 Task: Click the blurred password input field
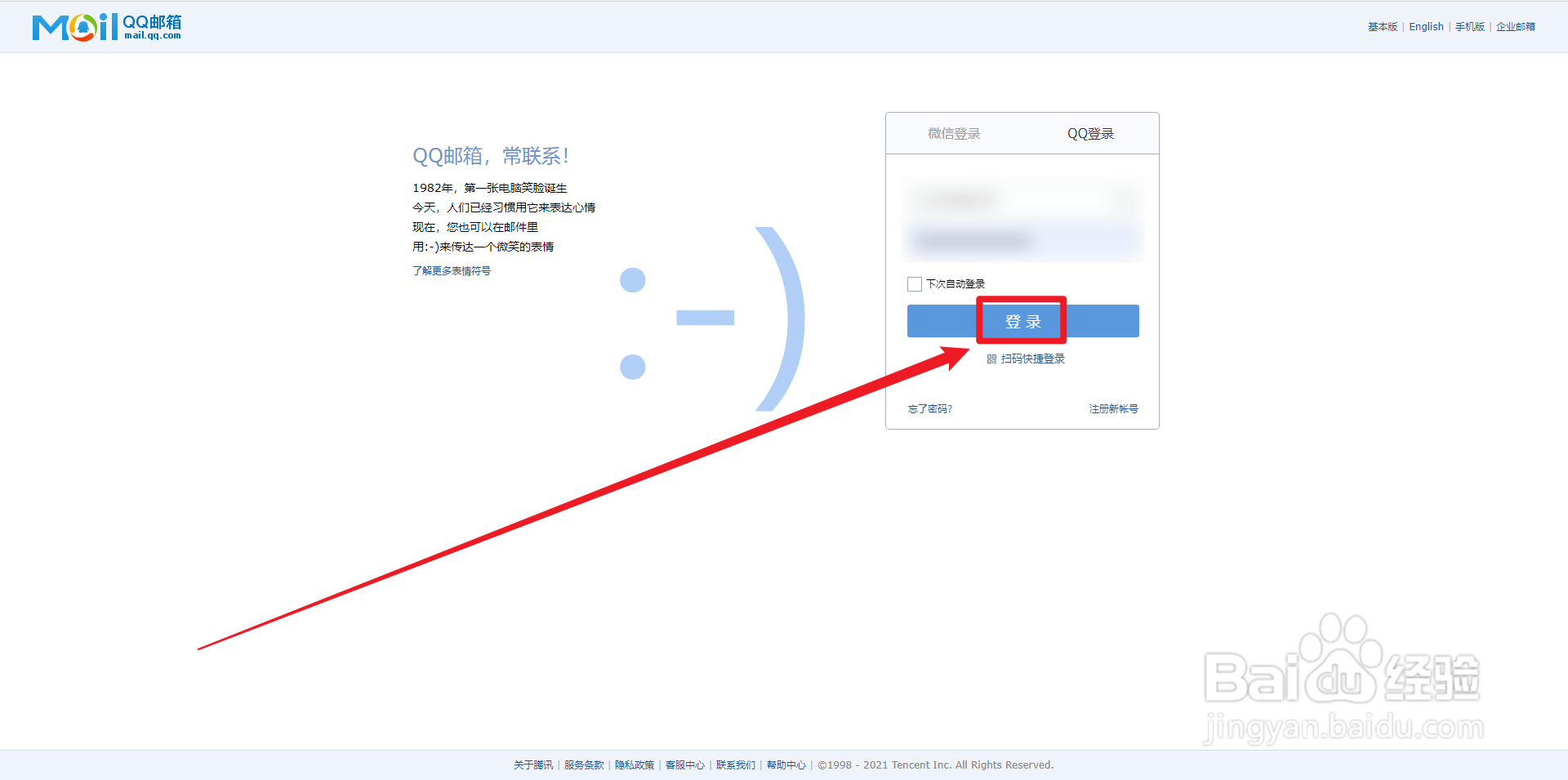pos(1022,241)
